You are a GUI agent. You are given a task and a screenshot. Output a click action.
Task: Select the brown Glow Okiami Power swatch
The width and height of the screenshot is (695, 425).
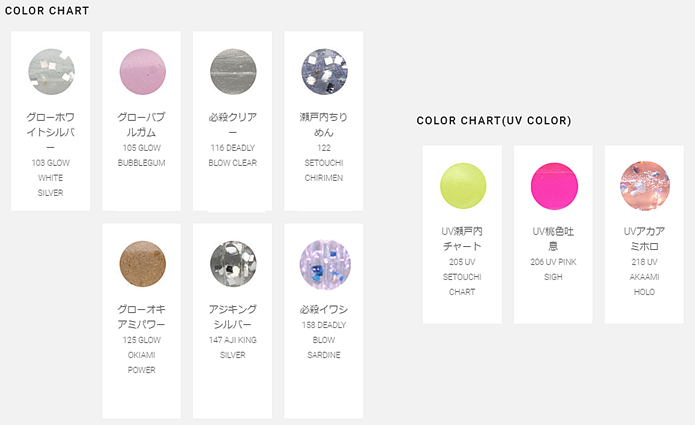[x=141, y=263]
